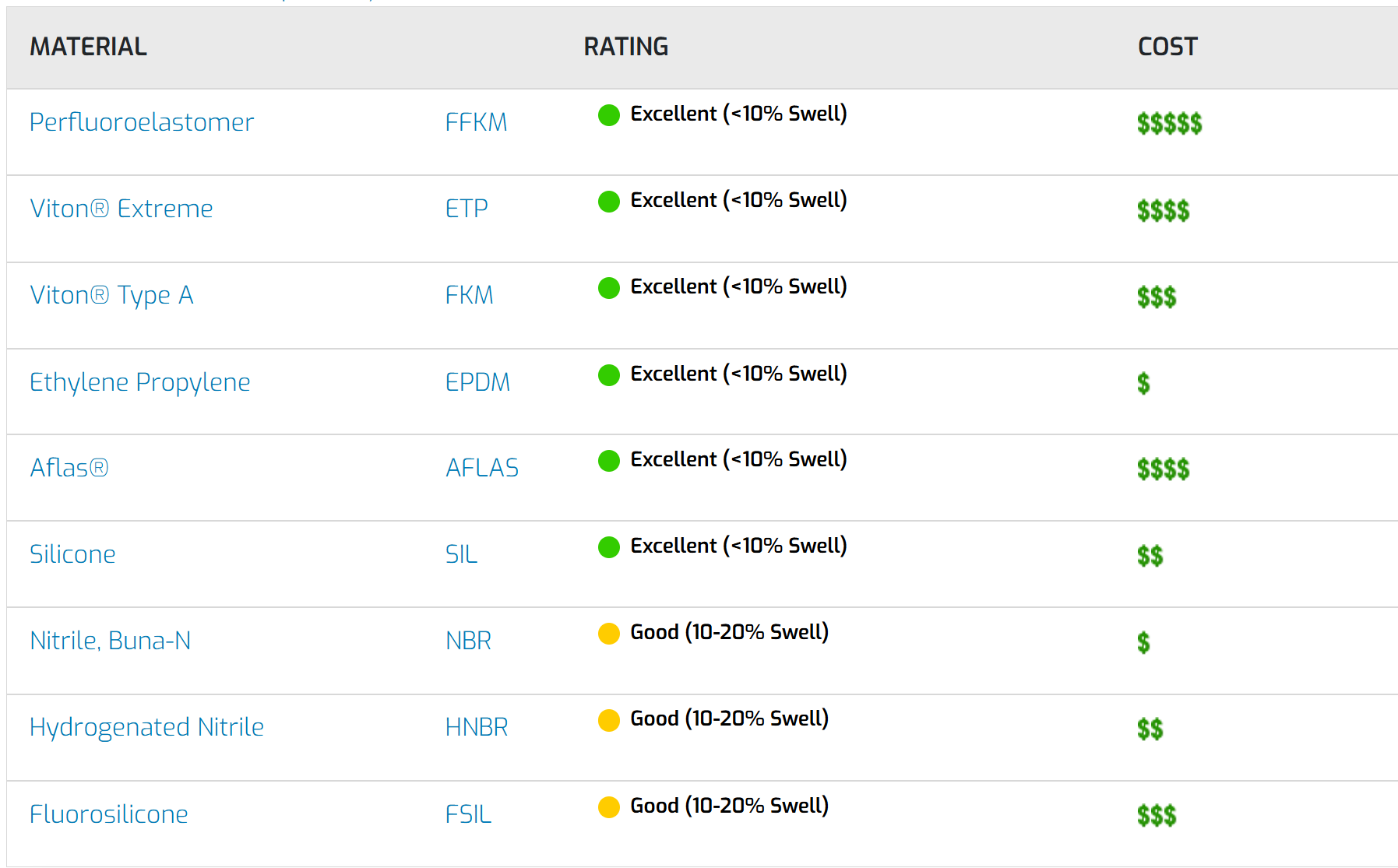Click the FSIL abbreviation link
This screenshot has width=1398, height=868.
coord(468,814)
